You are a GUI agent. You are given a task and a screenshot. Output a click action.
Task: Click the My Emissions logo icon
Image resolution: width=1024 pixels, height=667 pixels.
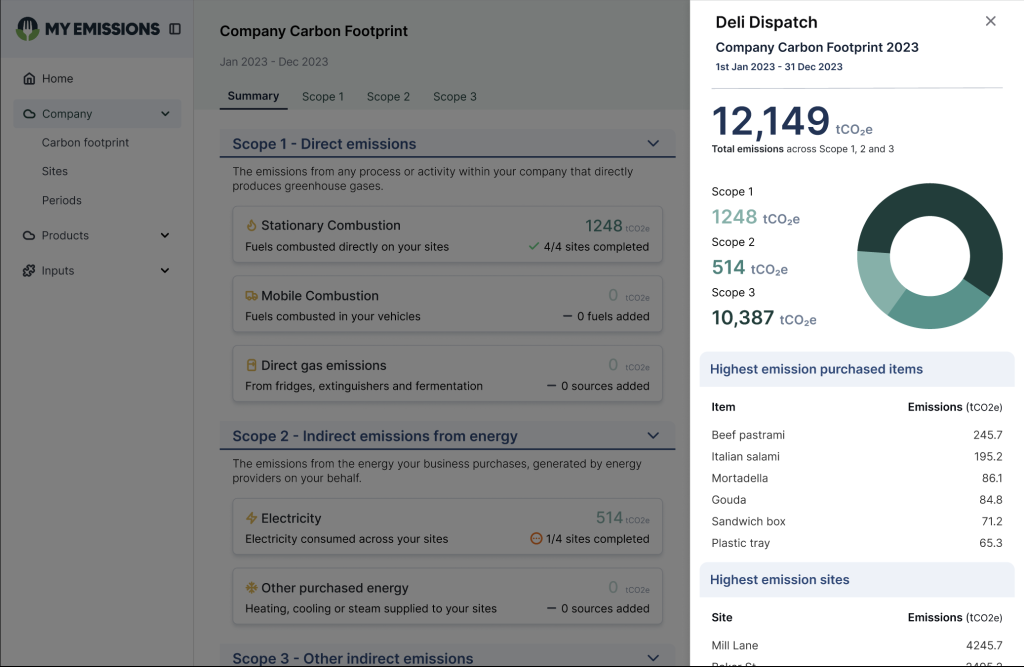(x=28, y=29)
